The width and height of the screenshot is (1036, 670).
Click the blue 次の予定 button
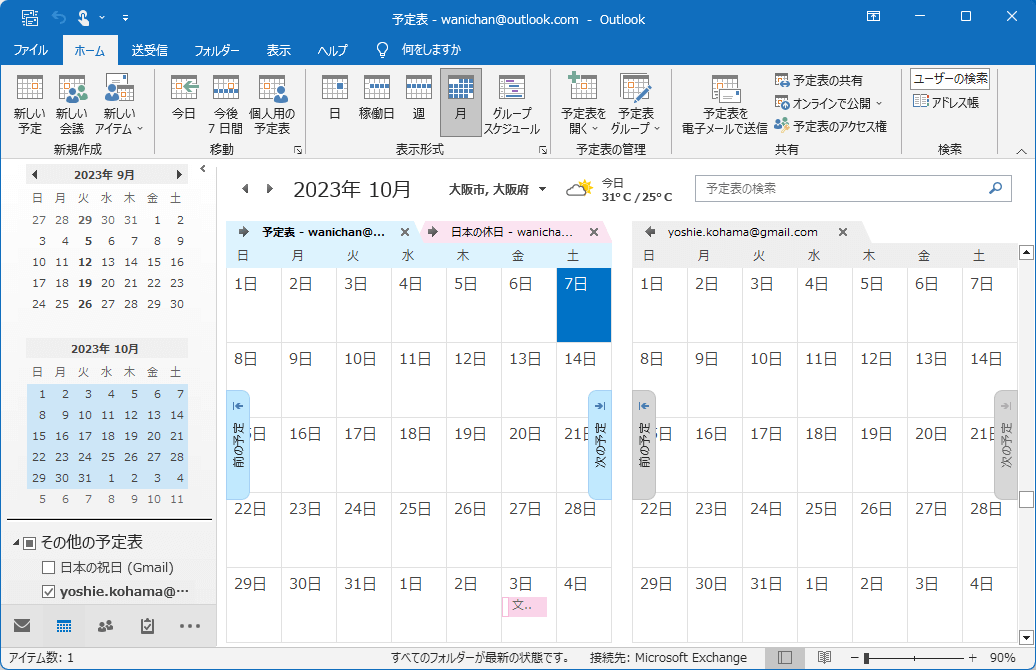coord(600,445)
